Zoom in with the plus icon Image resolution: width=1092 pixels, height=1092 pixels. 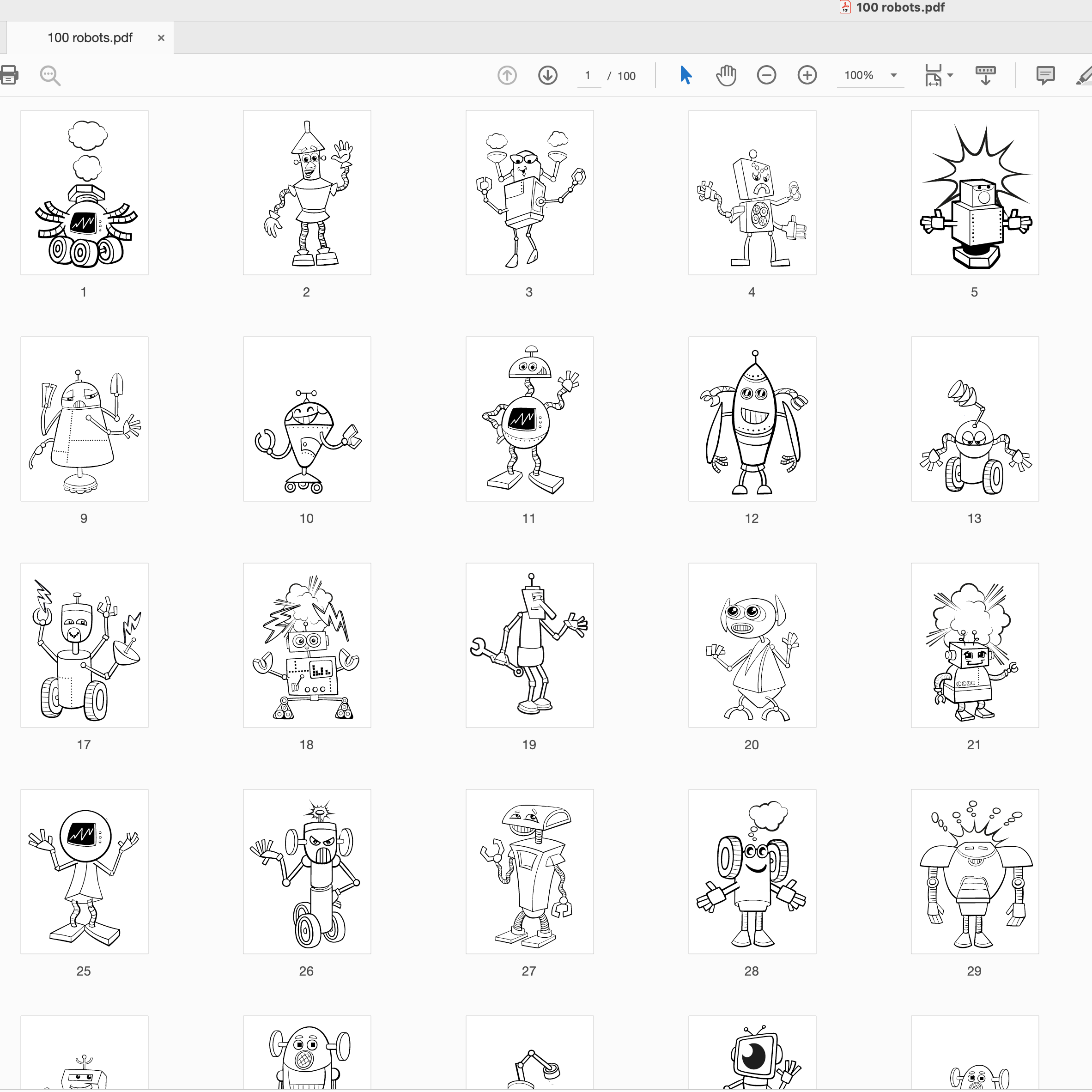coord(807,75)
